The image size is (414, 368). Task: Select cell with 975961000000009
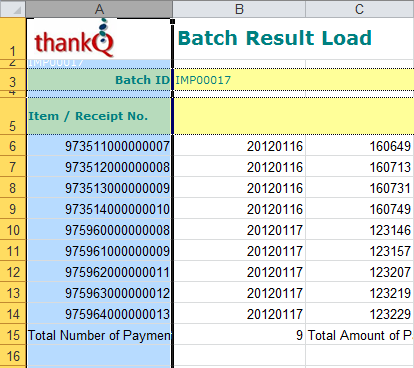(99, 251)
